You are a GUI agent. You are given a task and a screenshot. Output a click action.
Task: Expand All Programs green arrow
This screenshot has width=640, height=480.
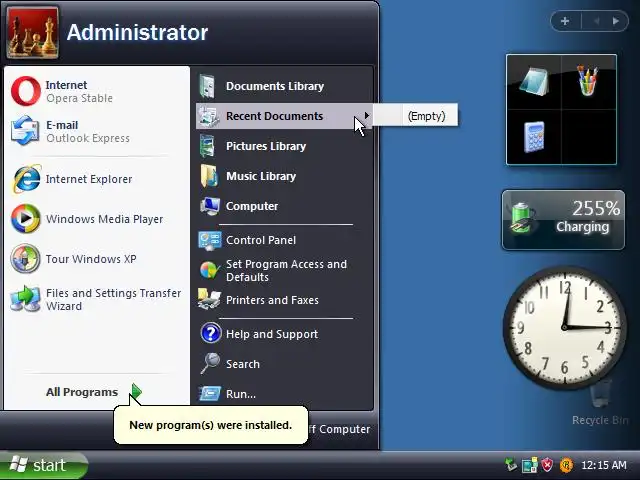pos(136,392)
